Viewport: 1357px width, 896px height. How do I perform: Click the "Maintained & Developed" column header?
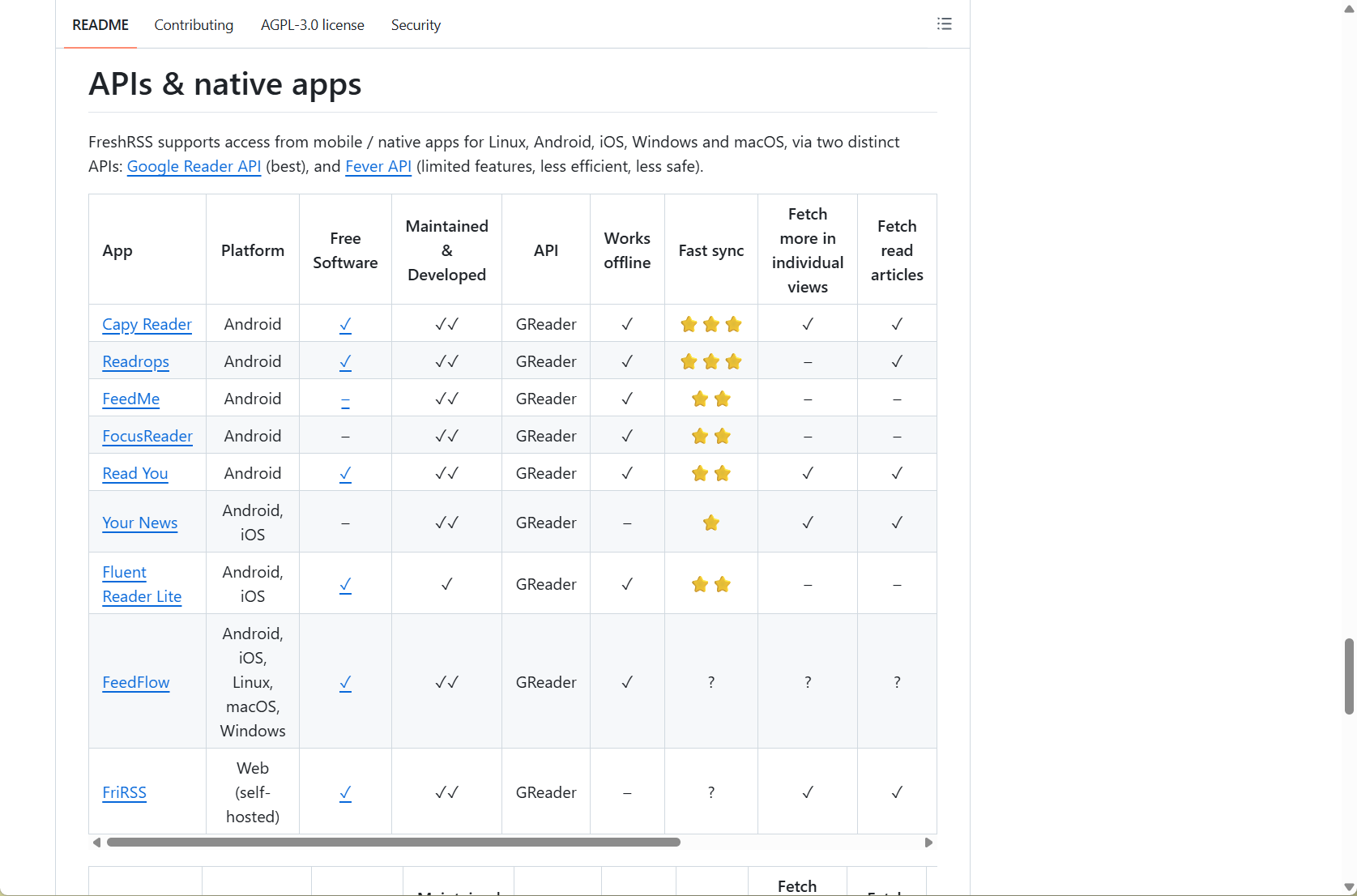(447, 250)
